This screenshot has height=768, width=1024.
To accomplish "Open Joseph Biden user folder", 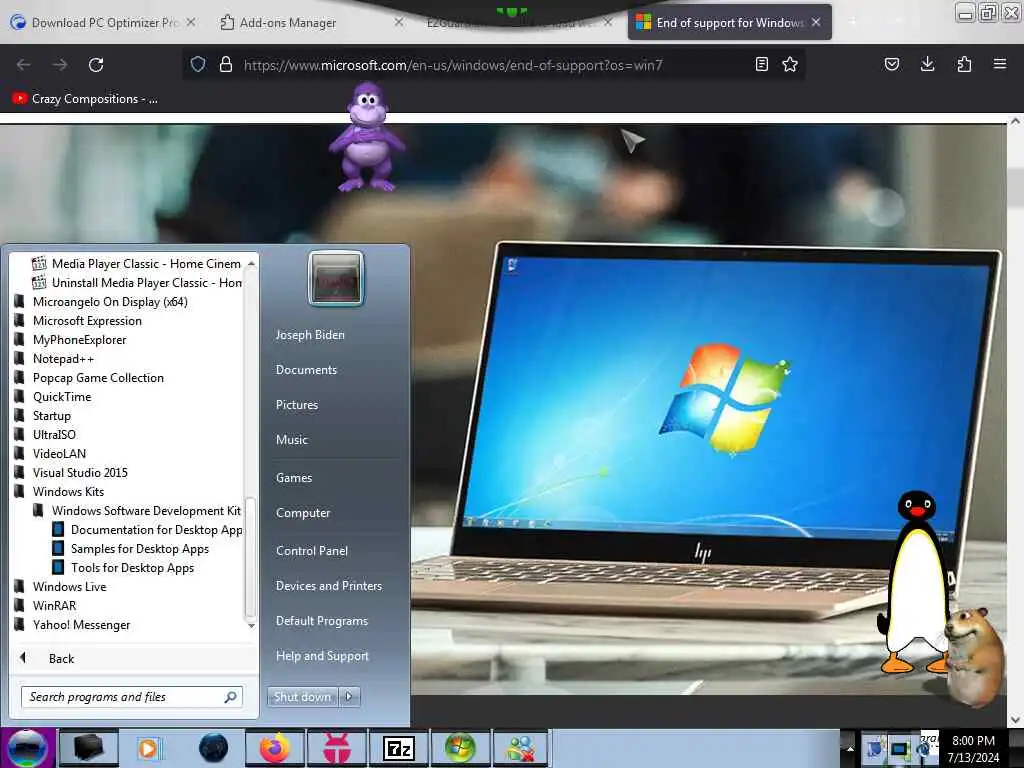I will 310,334.
